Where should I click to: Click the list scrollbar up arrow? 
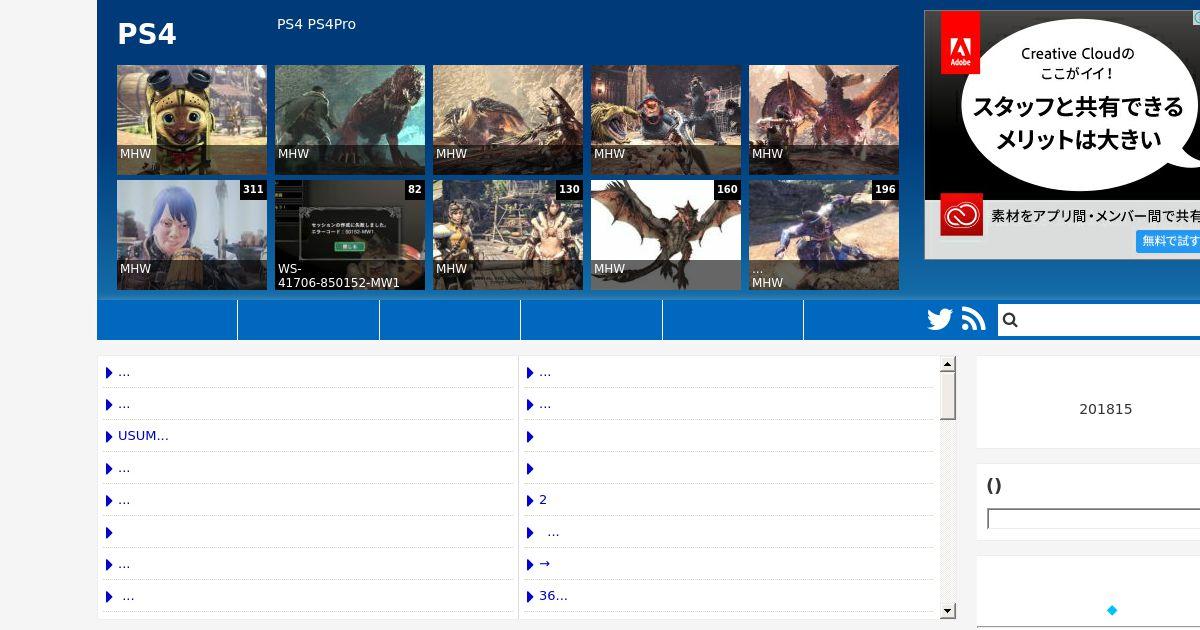click(x=948, y=365)
